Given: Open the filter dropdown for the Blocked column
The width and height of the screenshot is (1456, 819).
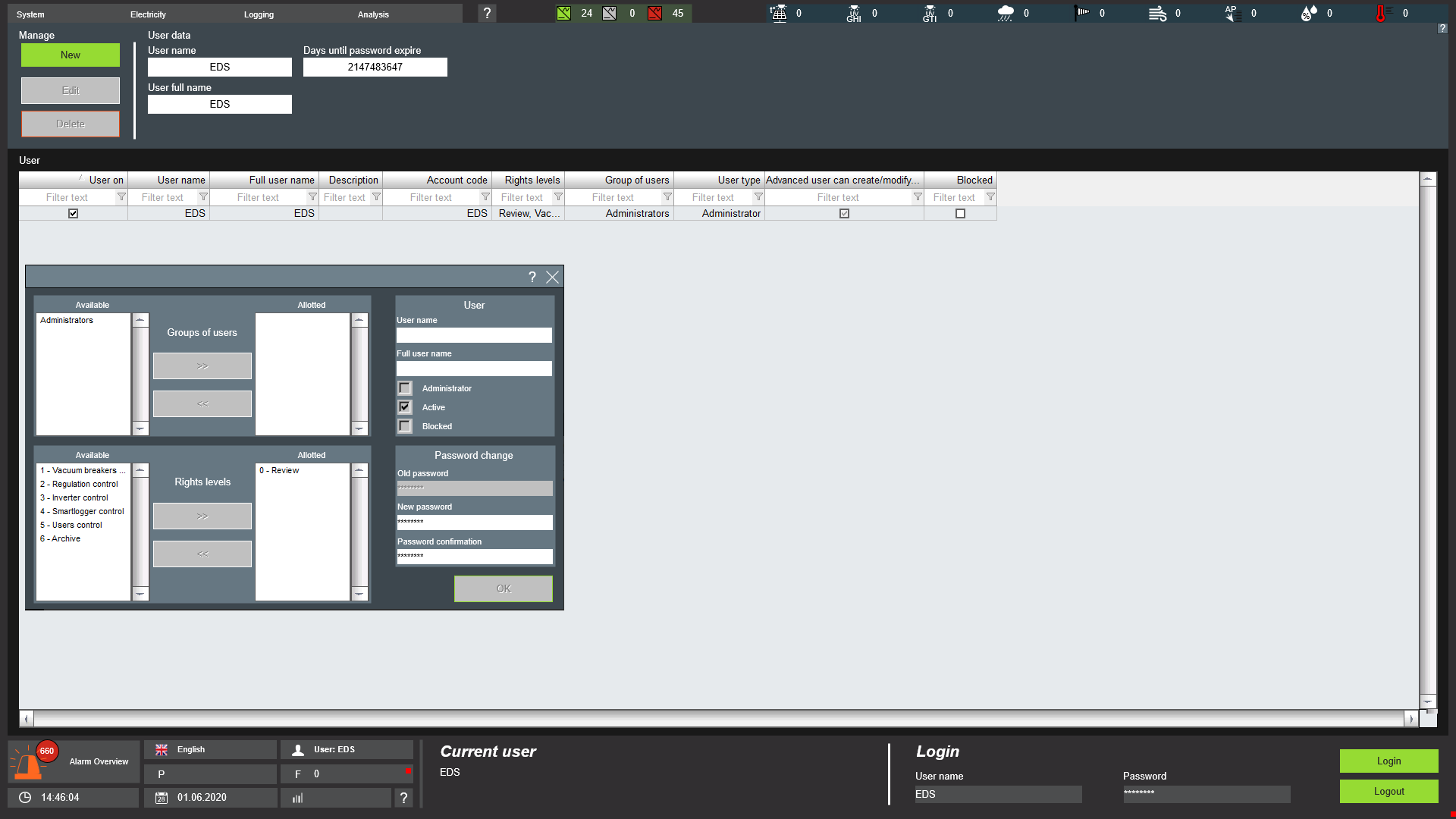Looking at the screenshot, I should click(990, 197).
